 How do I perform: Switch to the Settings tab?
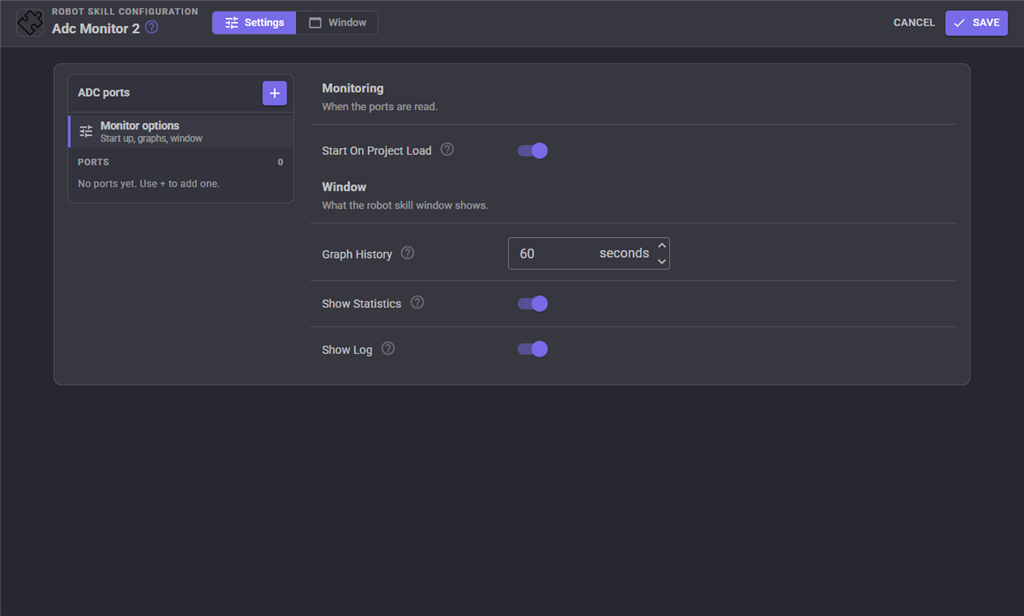pos(254,22)
